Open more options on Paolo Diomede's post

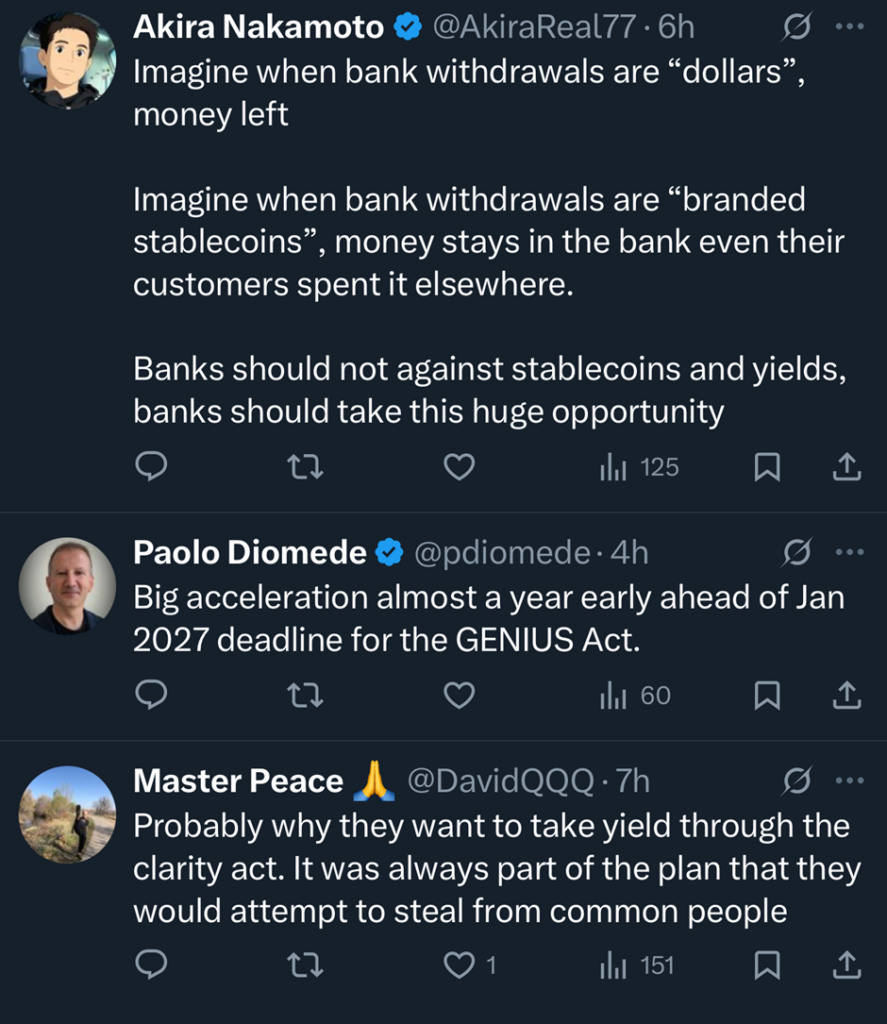pyautogui.click(x=848, y=552)
